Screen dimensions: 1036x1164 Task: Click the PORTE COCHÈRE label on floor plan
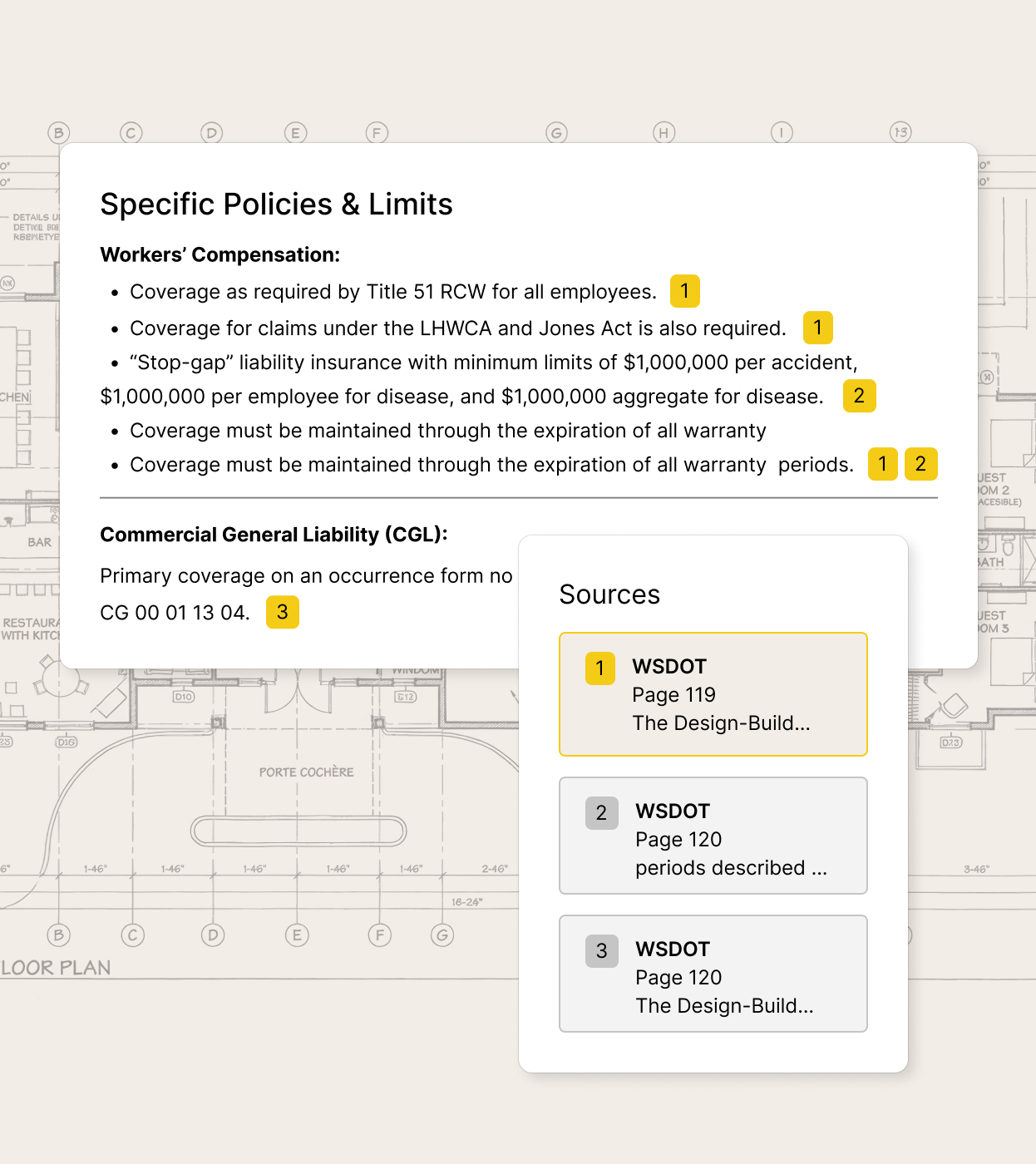(x=306, y=772)
